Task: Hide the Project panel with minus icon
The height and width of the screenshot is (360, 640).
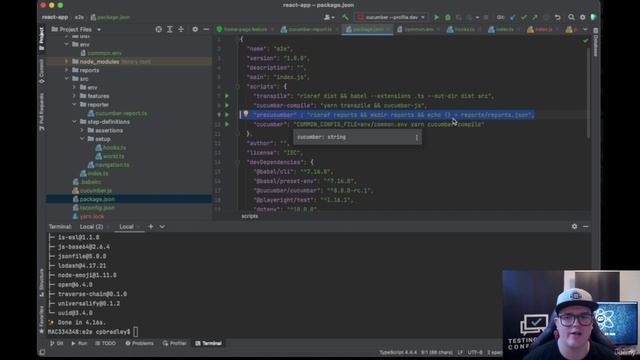Action: [x=206, y=29]
